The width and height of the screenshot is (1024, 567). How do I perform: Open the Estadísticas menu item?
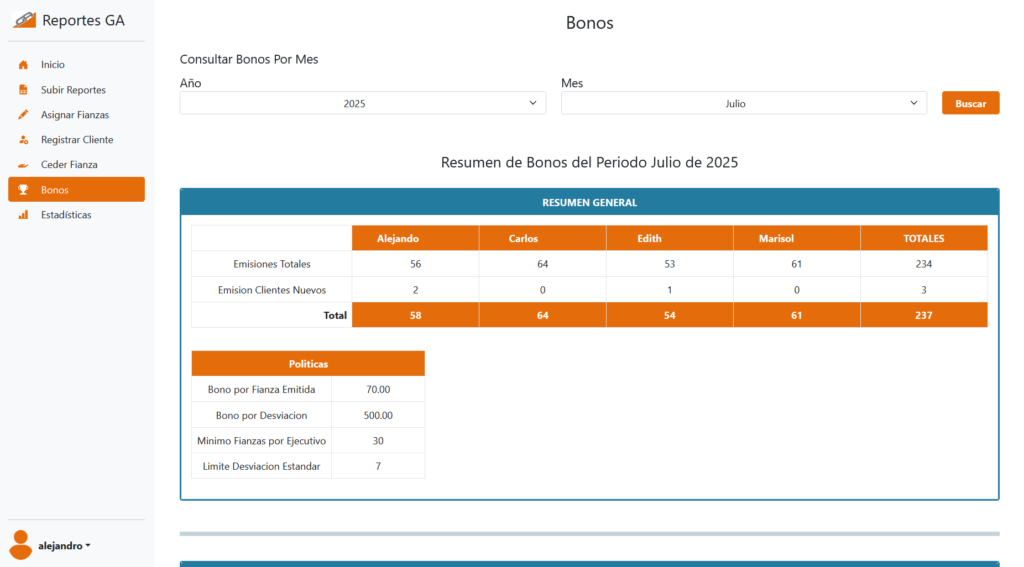(x=66, y=215)
